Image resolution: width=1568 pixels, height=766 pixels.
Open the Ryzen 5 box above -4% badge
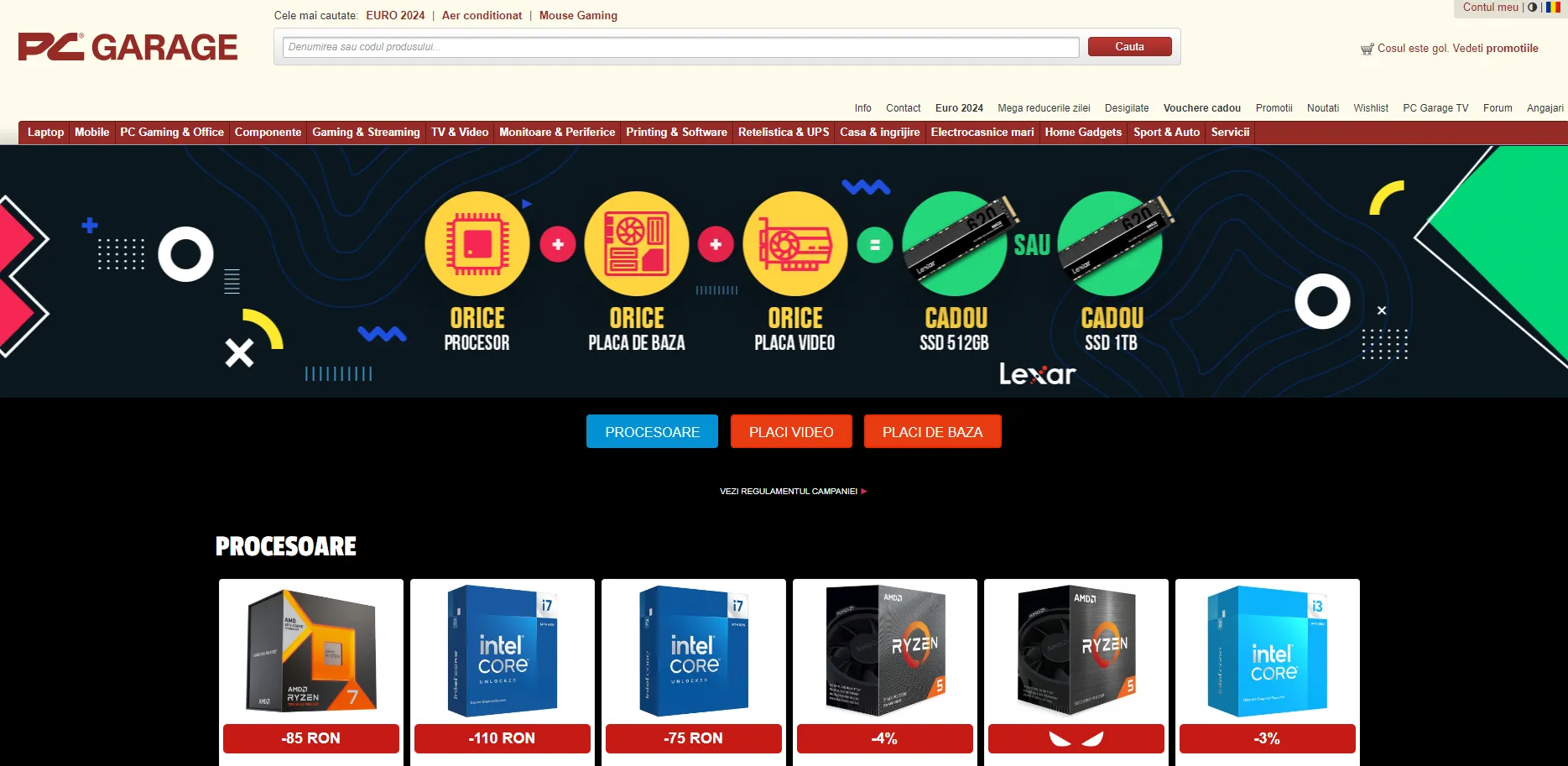point(885,650)
